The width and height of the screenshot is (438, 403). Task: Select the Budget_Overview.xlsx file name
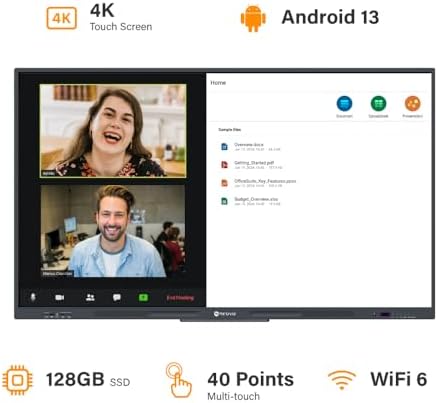click(256, 199)
